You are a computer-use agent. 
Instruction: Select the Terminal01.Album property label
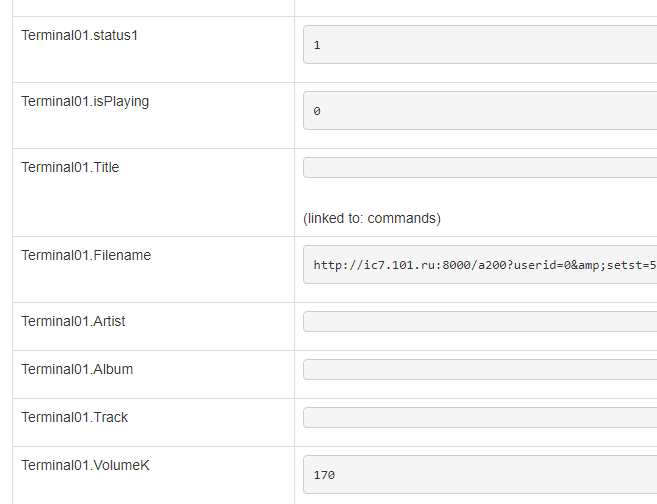point(77,369)
